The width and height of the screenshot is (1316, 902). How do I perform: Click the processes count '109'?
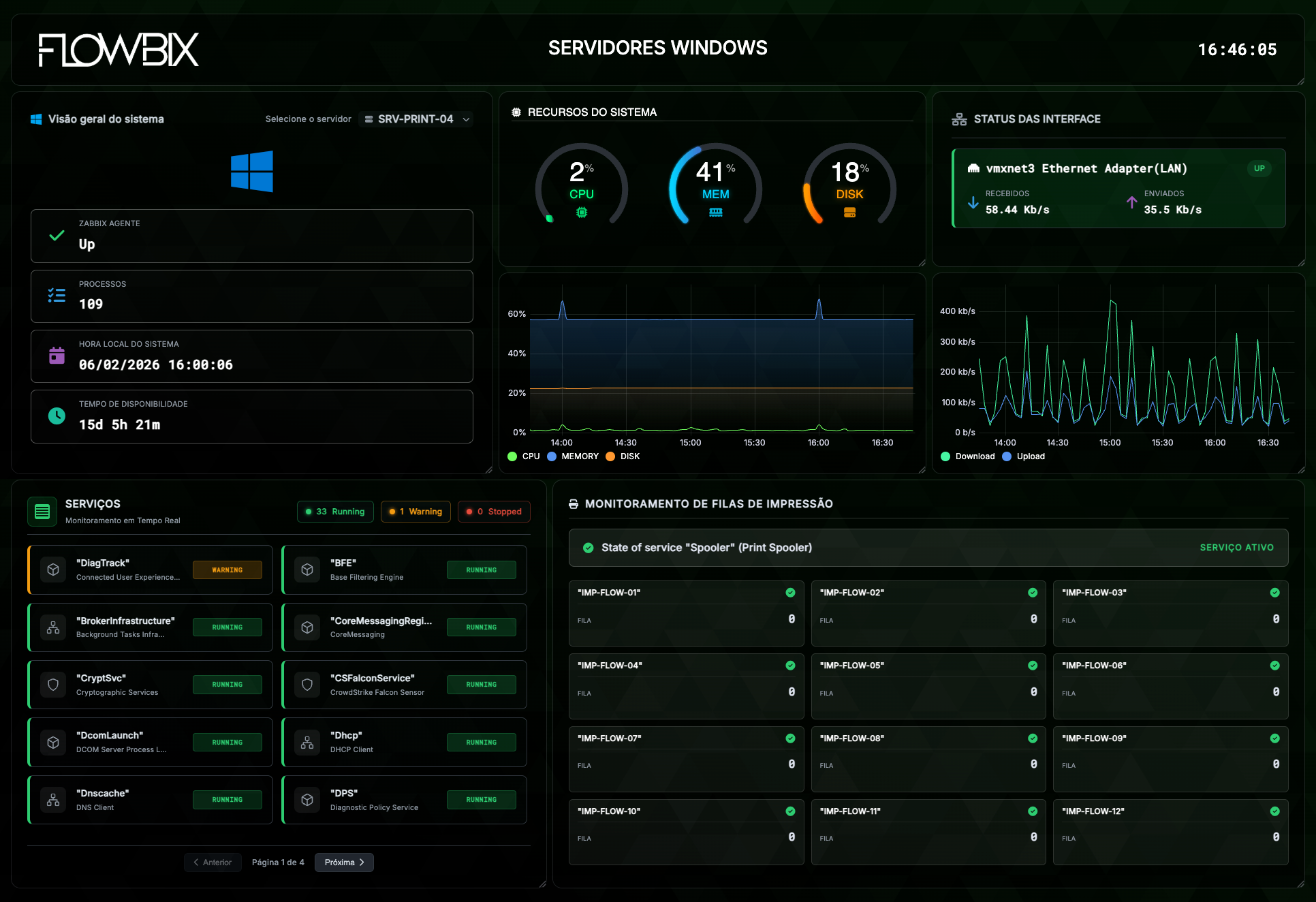coord(91,305)
